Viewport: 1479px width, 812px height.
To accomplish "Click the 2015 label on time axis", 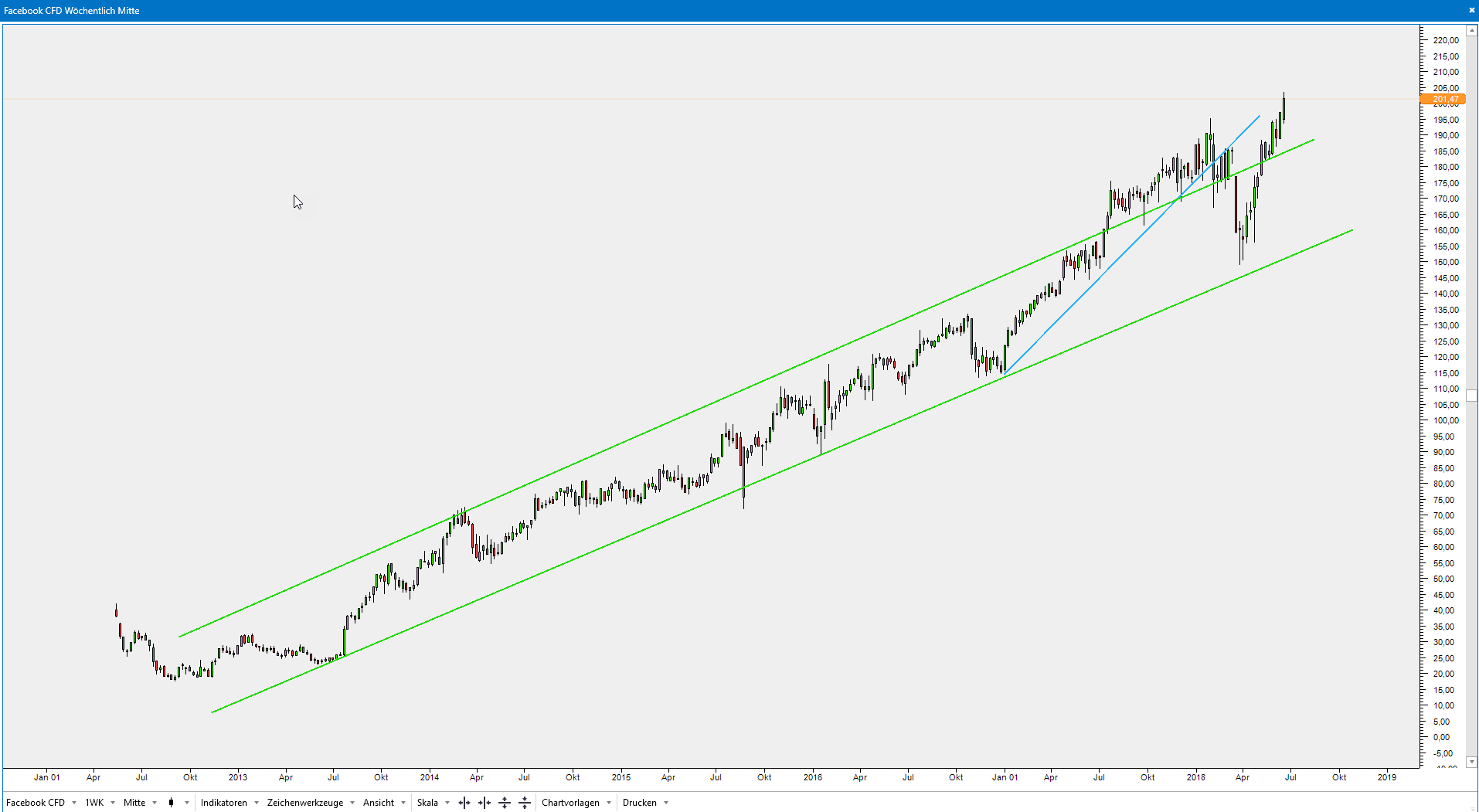I will (621, 777).
